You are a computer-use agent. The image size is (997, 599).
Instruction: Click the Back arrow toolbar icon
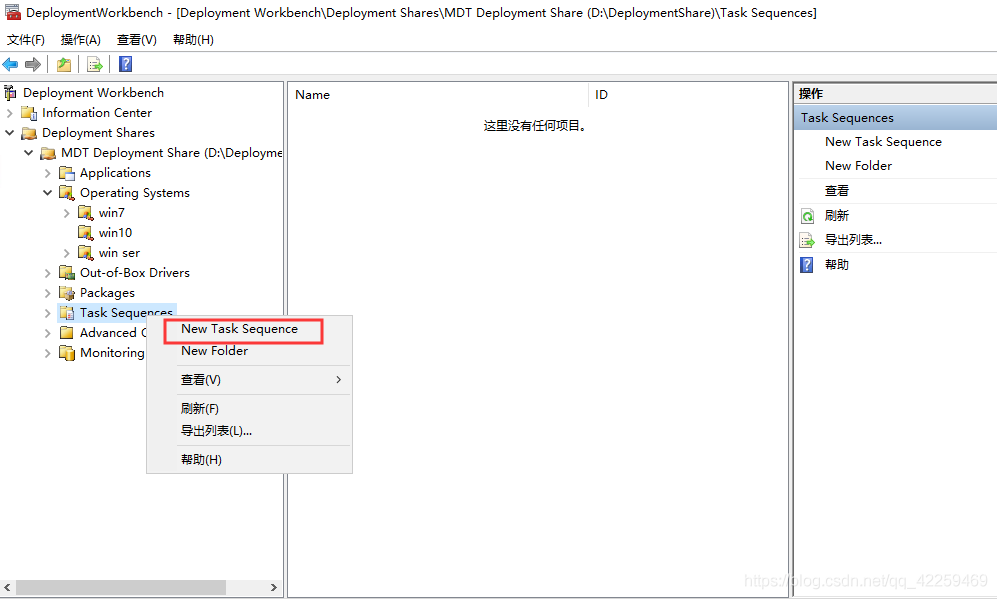pos(10,64)
